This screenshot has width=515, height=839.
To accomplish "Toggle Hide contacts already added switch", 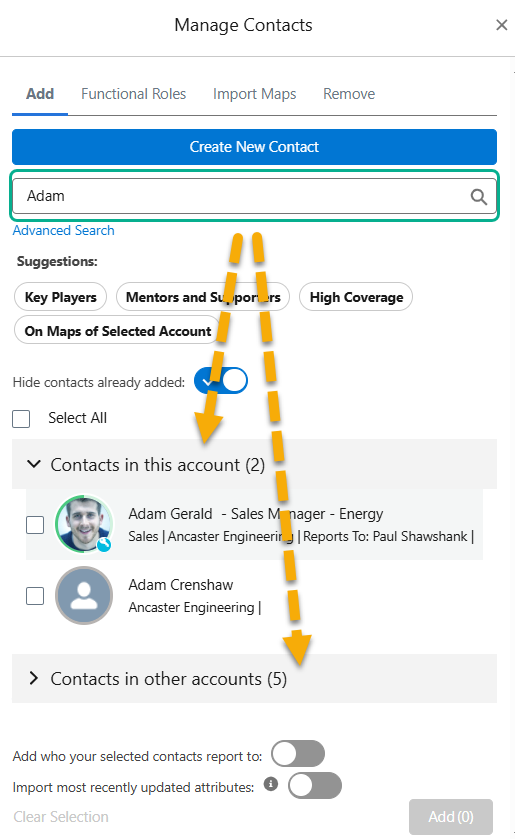I will tap(221, 381).
